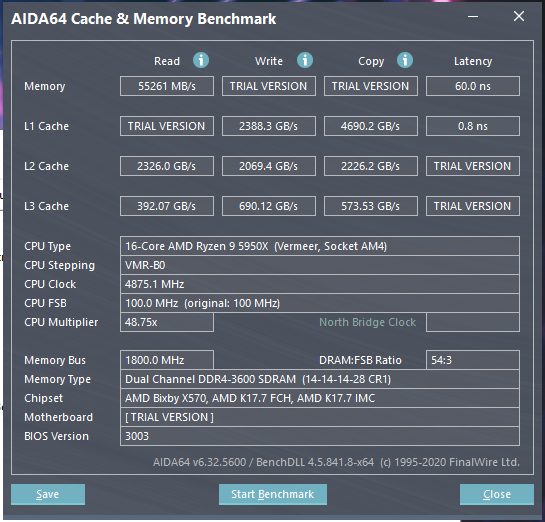Select the CPU Clock 4875.1 MHz field

pos(320,284)
